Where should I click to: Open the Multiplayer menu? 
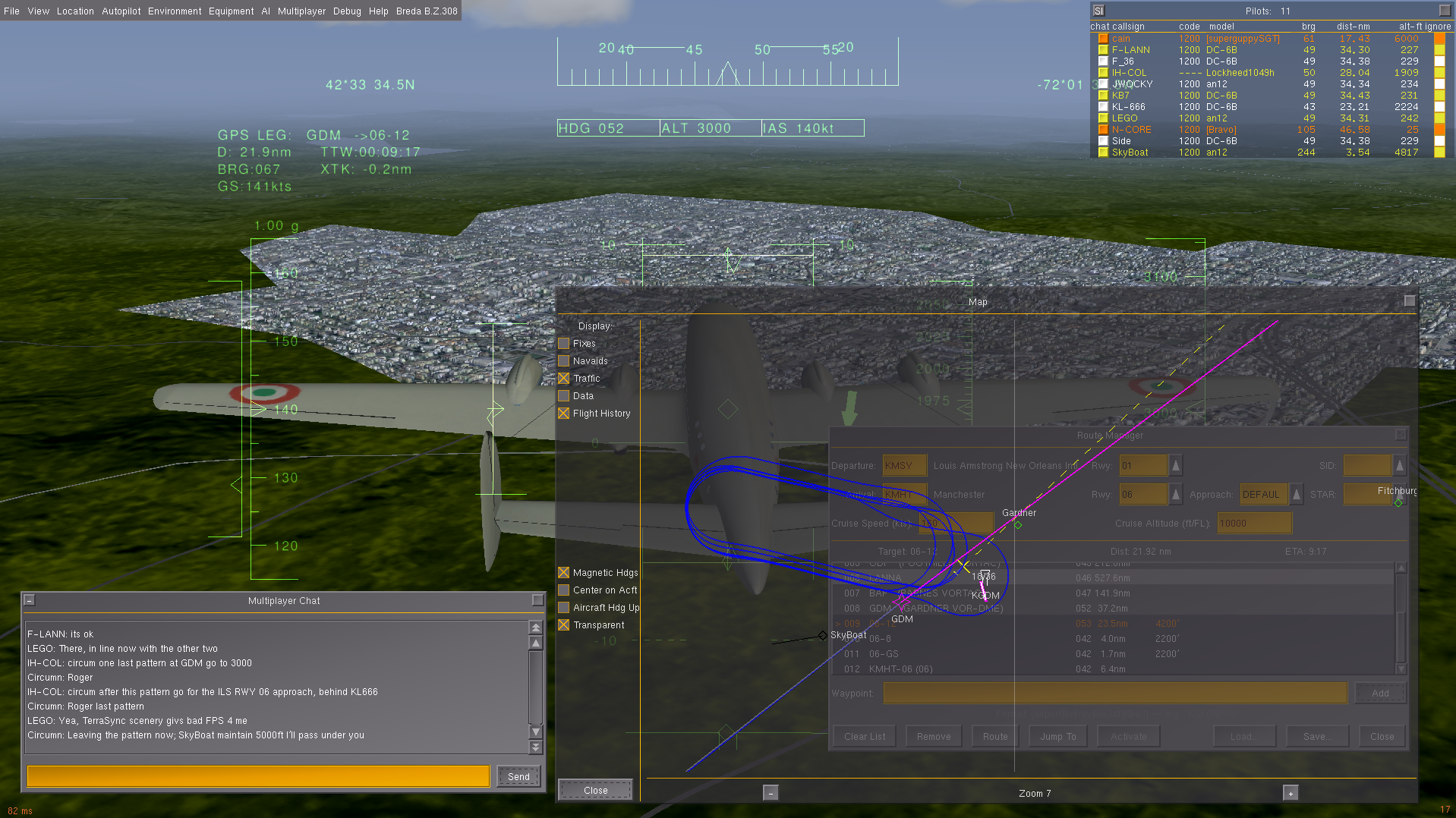[301, 11]
